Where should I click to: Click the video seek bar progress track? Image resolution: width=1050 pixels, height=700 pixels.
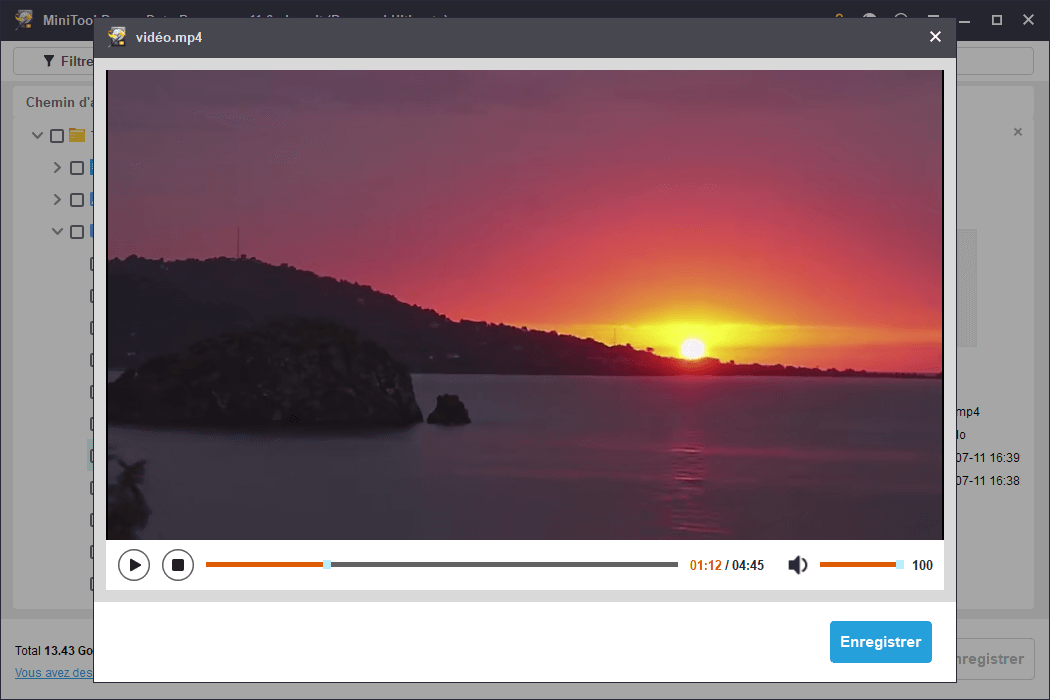[500, 565]
